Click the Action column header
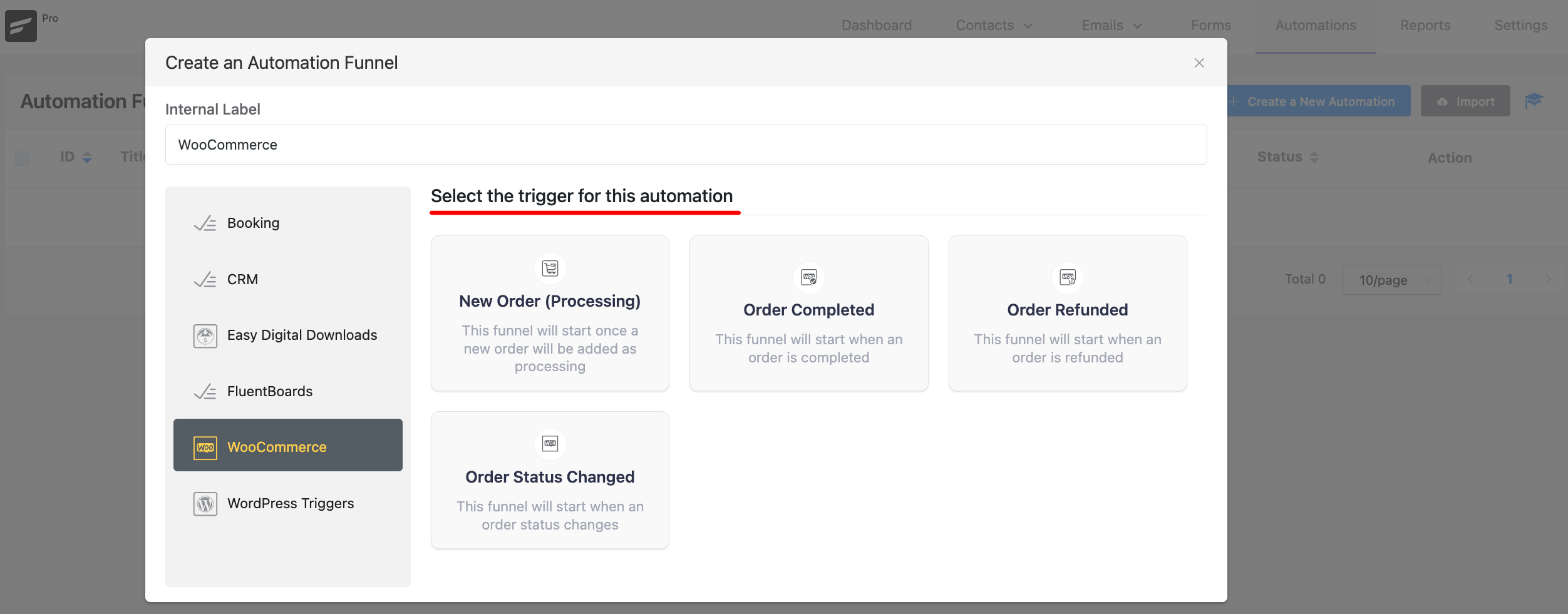 (1450, 158)
